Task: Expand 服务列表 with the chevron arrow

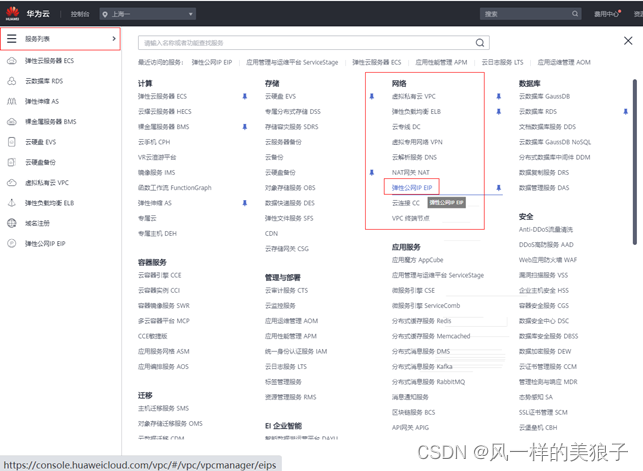Action: coord(114,39)
